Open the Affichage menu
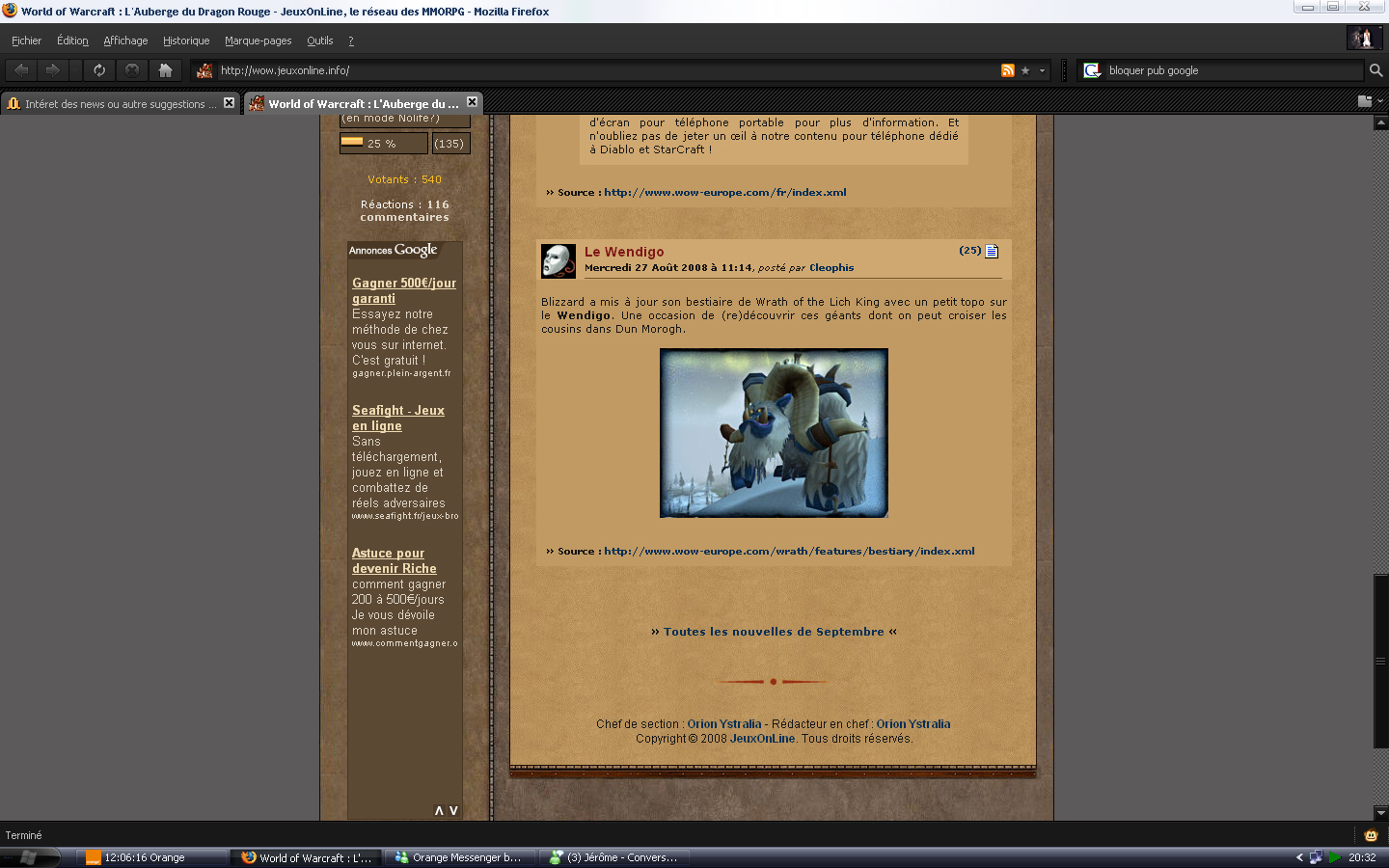This screenshot has height=868, width=1389. 125,41
